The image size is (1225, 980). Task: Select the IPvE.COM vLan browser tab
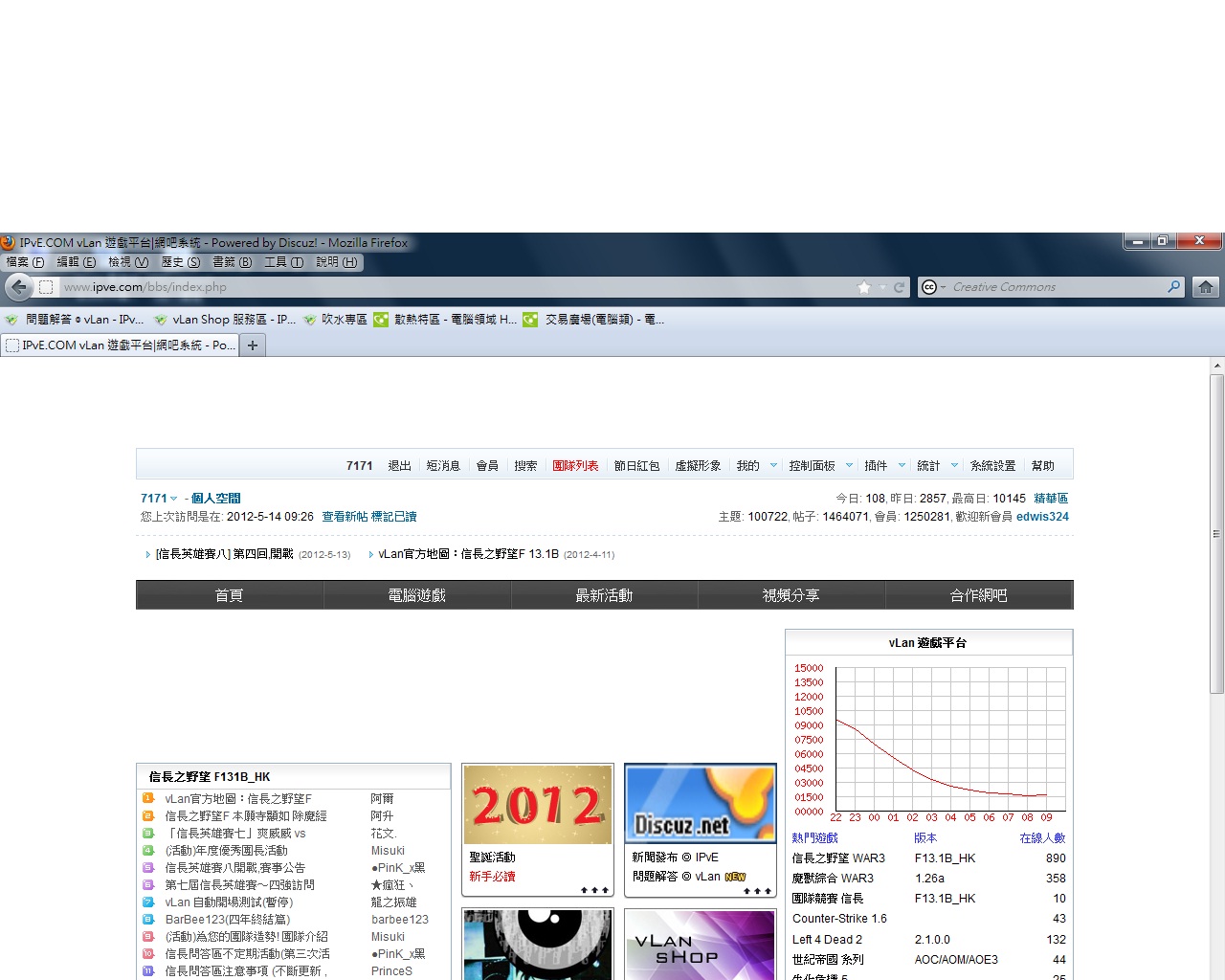coord(120,345)
